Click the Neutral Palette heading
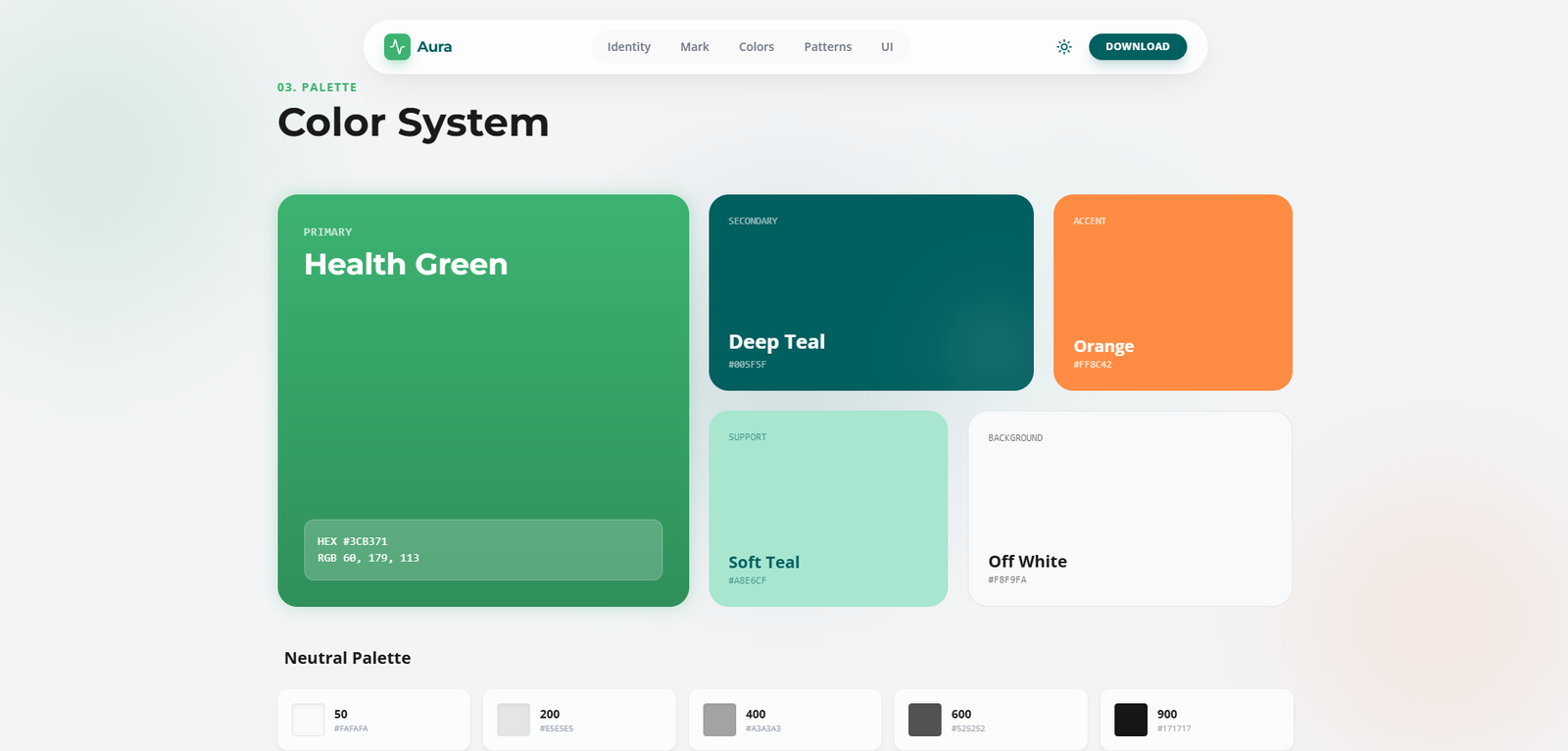The image size is (1568, 751). pyautogui.click(x=348, y=658)
